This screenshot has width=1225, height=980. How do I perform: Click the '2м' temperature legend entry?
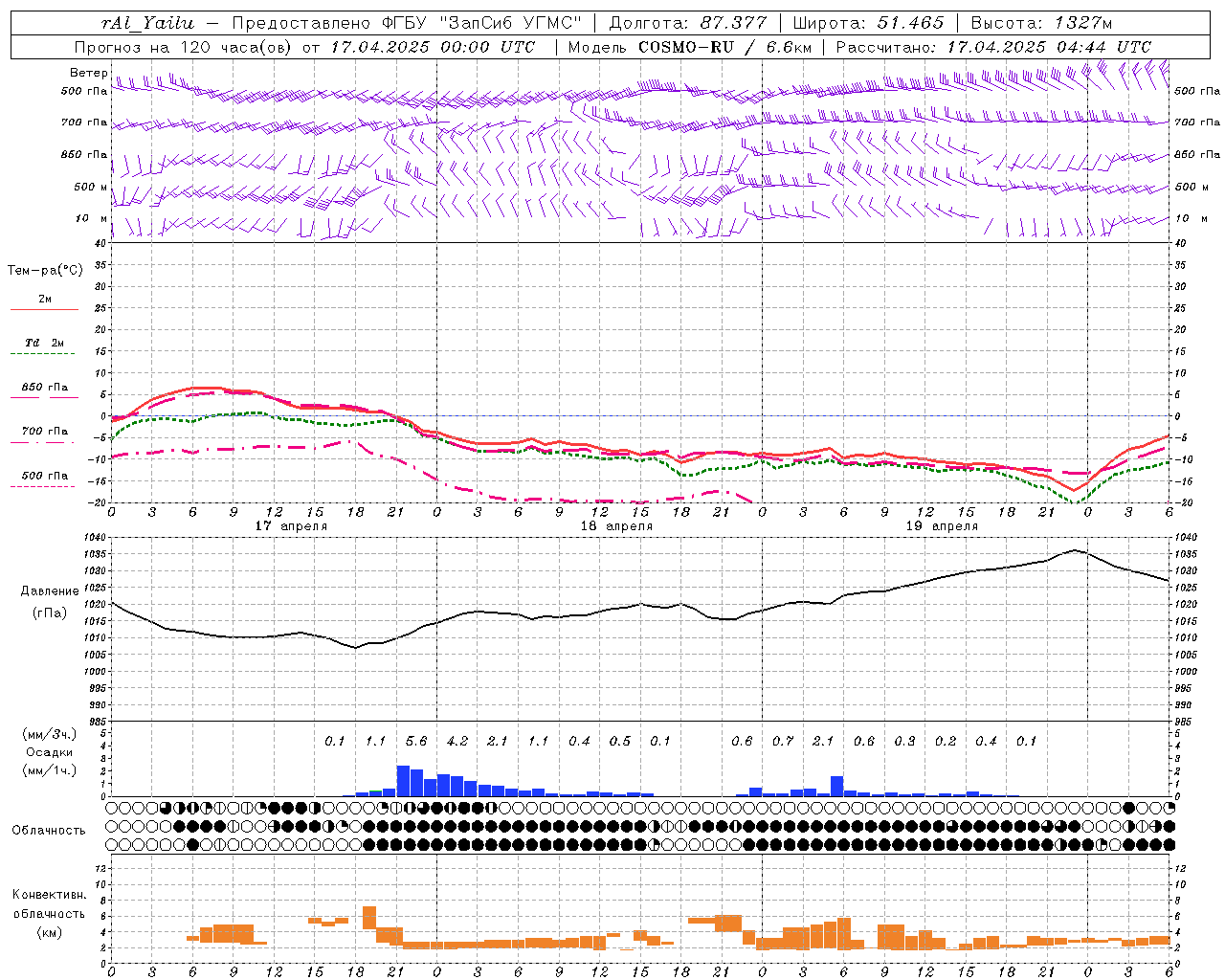[x=45, y=300]
